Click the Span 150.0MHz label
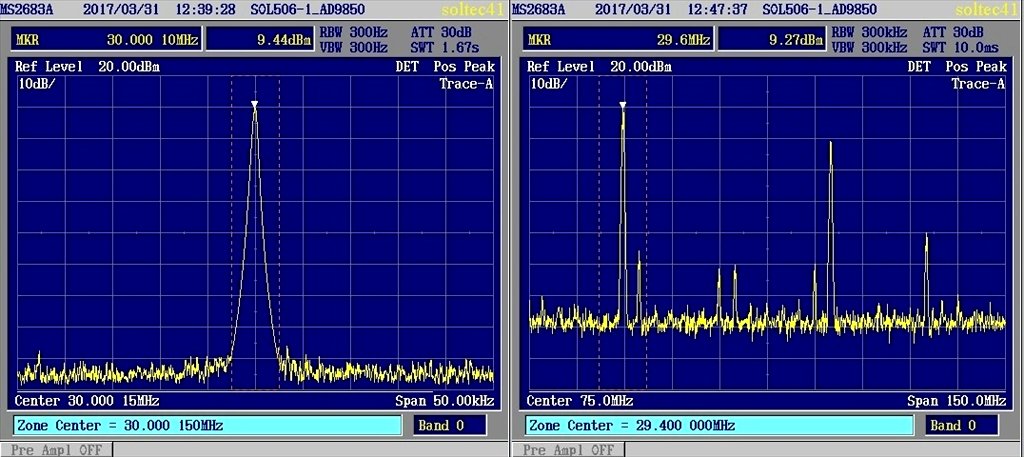Screen dimensions: 1024x457 tap(956, 400)
